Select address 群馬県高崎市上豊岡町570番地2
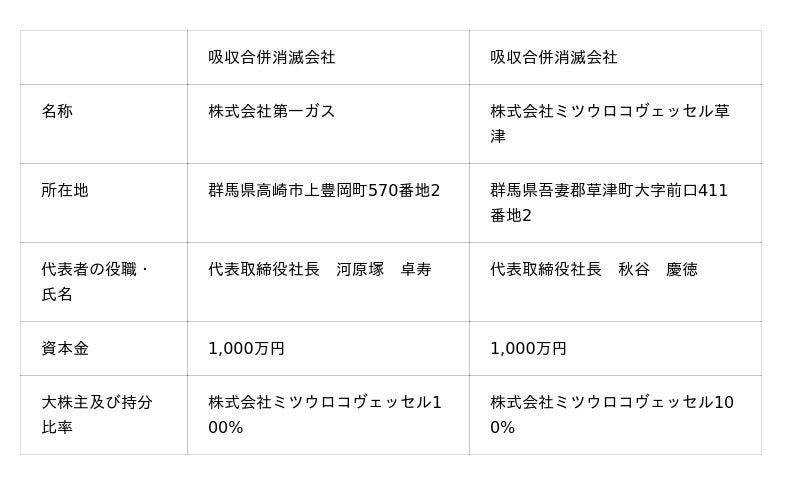 coord(324,190)
